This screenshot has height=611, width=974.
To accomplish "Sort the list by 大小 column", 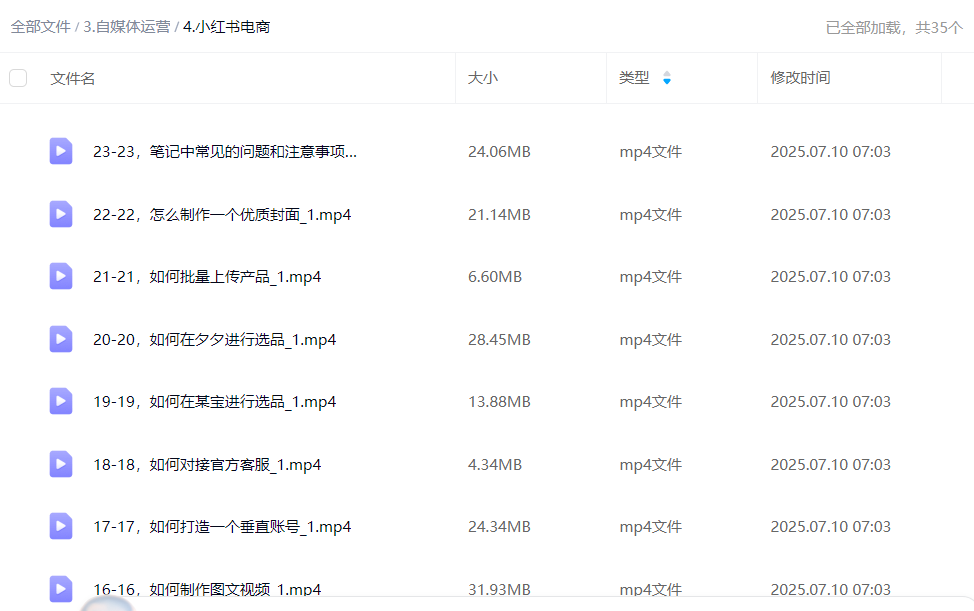I will pyautogui.click(x=482, y=78).
